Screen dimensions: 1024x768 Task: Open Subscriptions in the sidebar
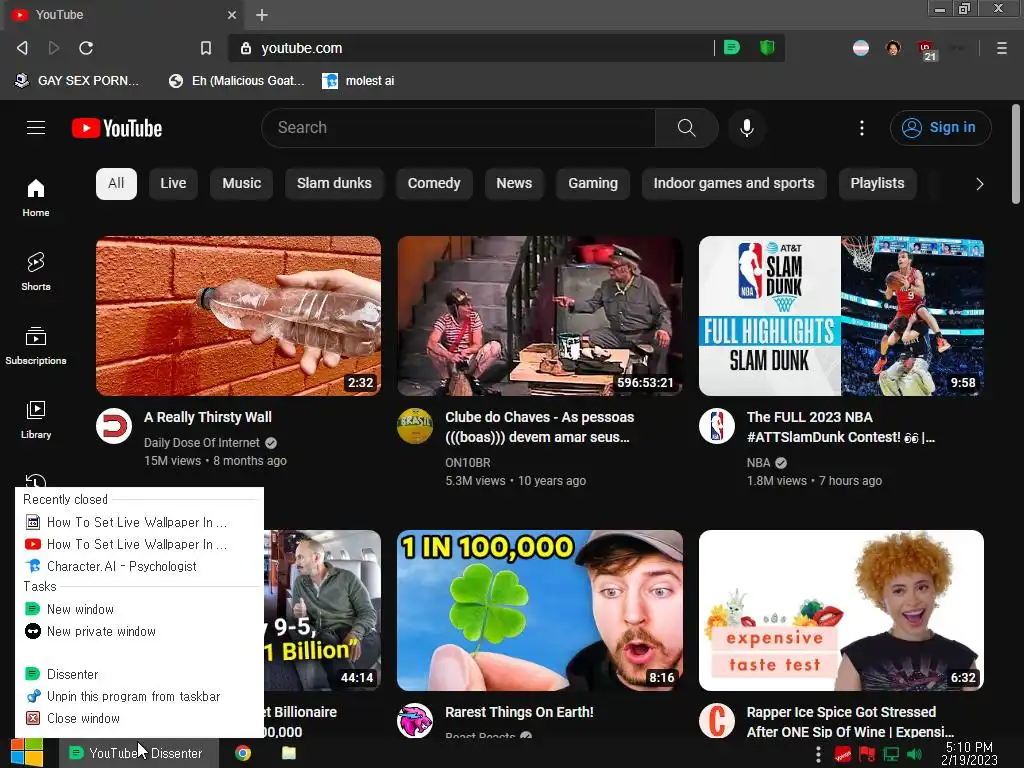[x=36, y=345]
